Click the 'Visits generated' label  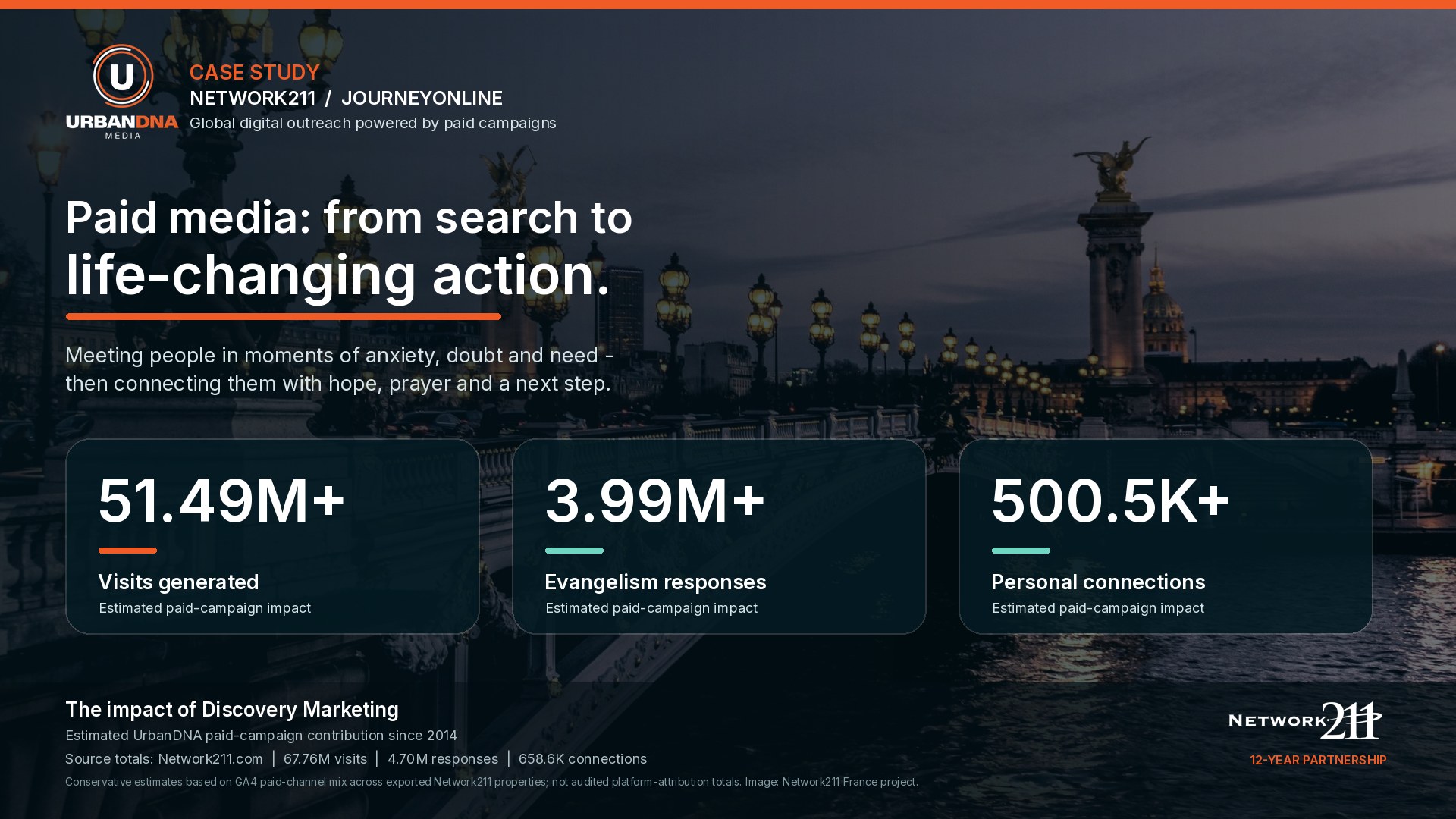pos(178,582)
